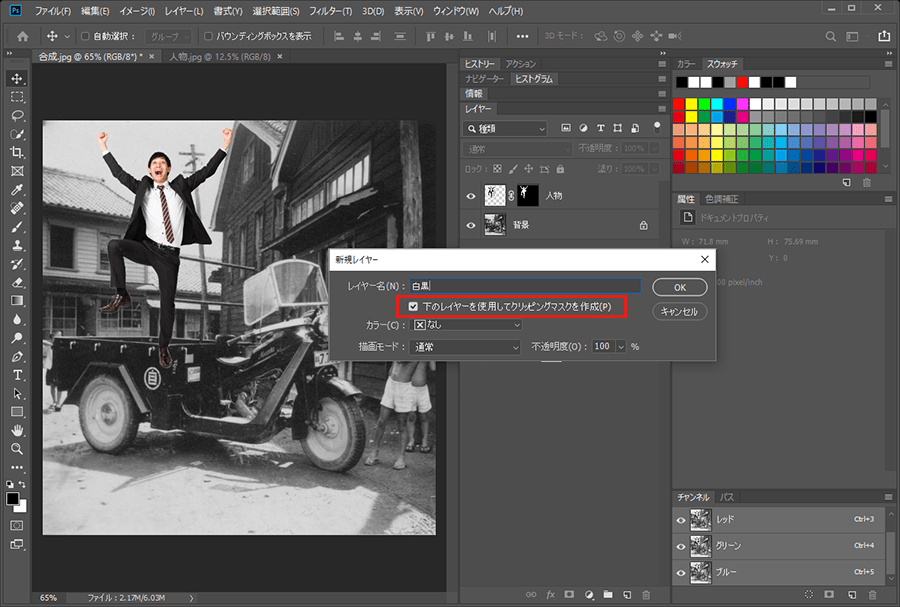
Task: Open the カラー dropdown in new layer dialog
Action: coord(467,325)
